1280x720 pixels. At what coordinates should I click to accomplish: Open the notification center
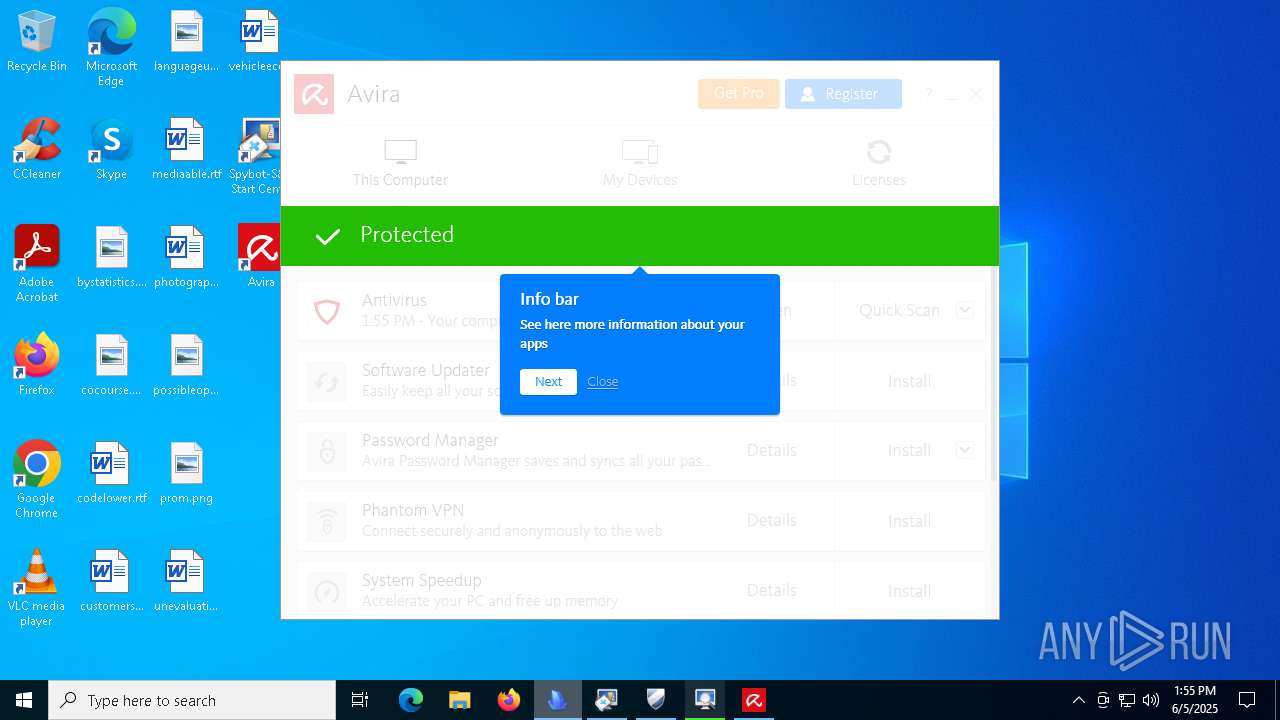[x=1247, y=700]
